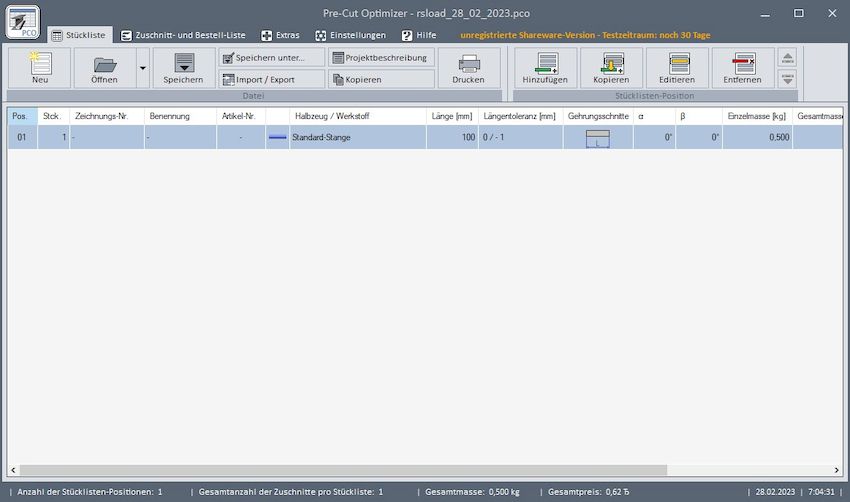Copy the position with Kopieren icon

click(x=611, y=68)
